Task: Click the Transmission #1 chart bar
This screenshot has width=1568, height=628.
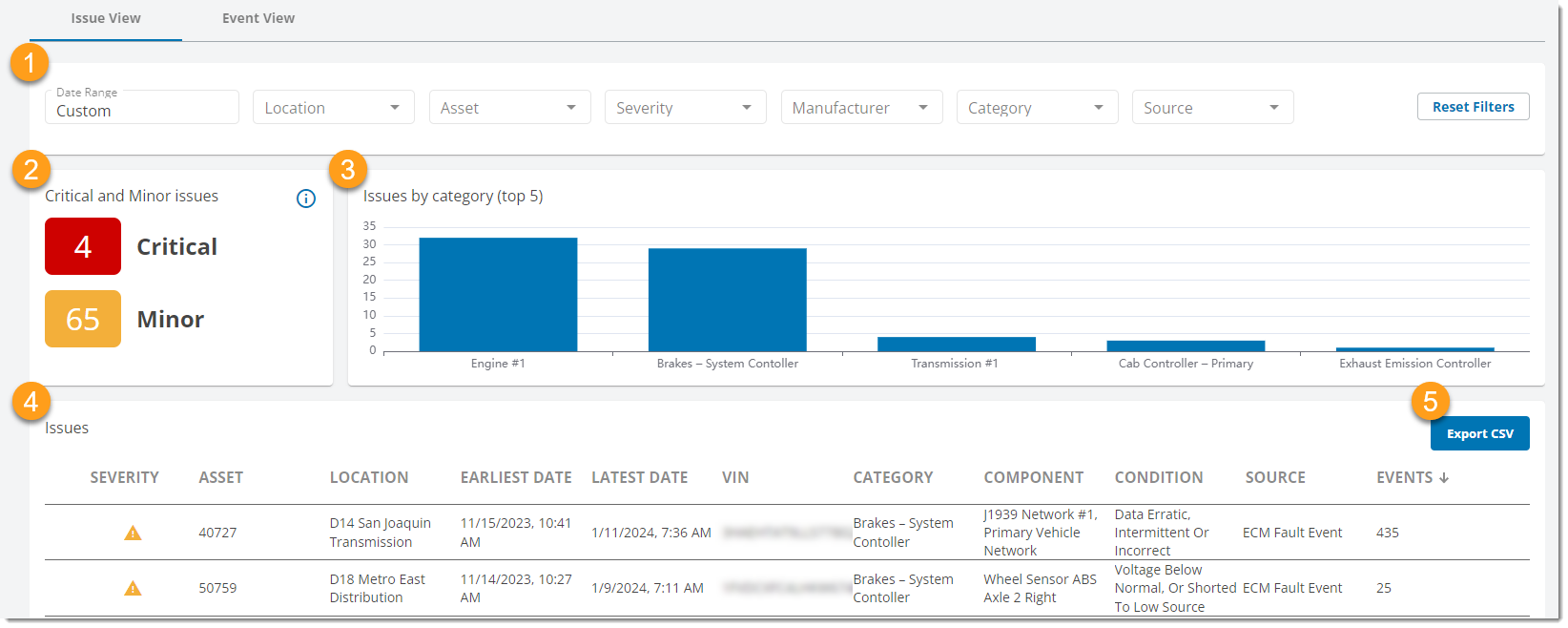Action: click(957, 344)
